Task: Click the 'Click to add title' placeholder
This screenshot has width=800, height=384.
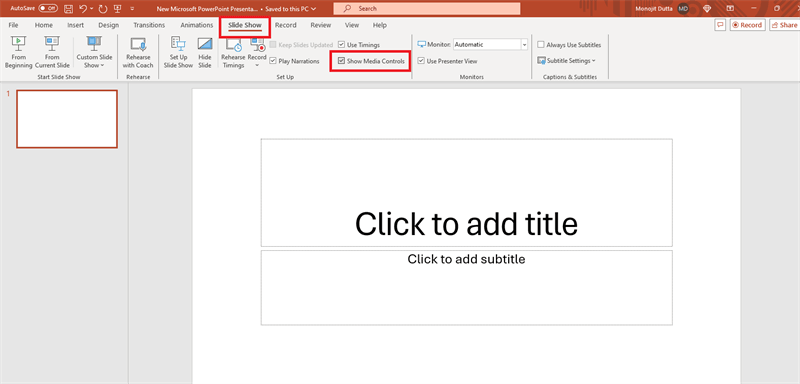Action: pyautogui.click(x=466, y=193)
